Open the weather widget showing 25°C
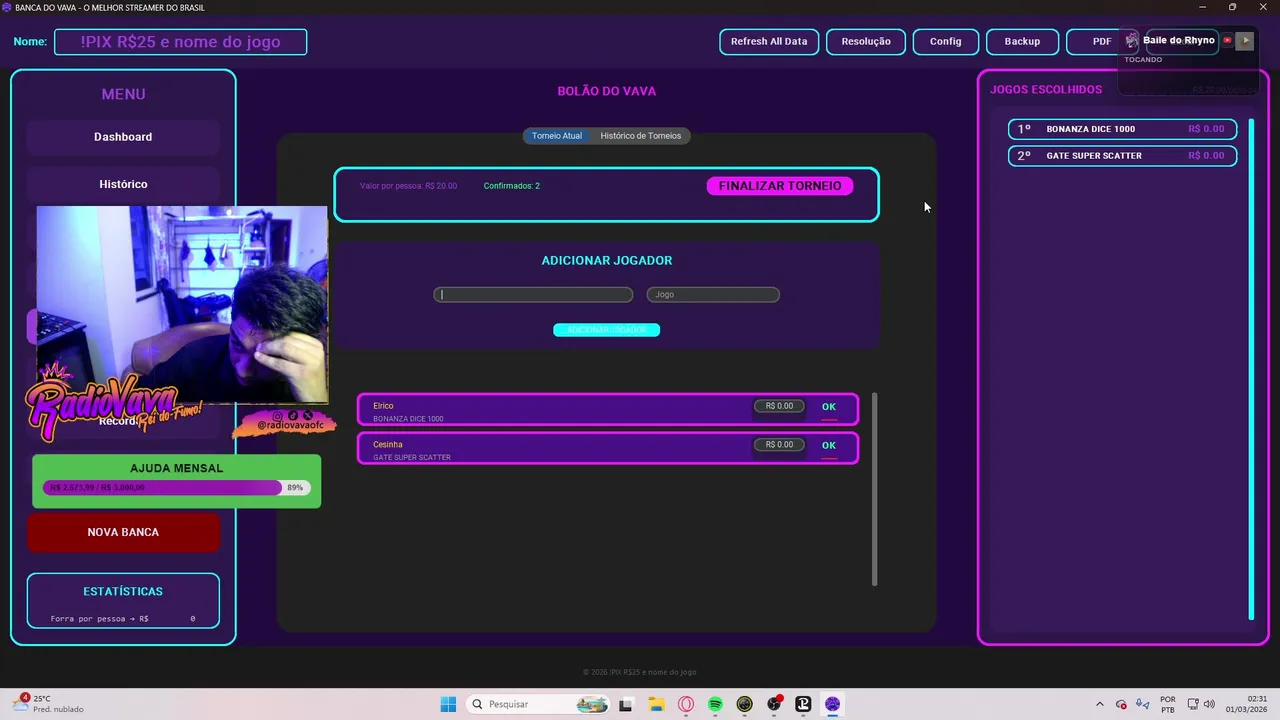Viewport: 1280px width, 720px height. [x=48, y=704]
